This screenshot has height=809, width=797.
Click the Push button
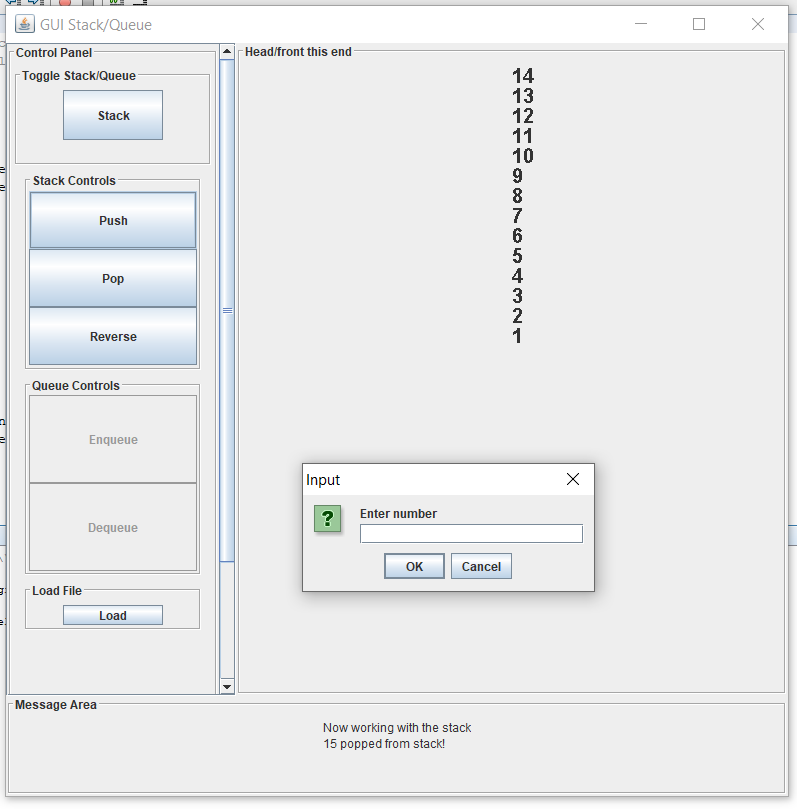pos(113,220)
